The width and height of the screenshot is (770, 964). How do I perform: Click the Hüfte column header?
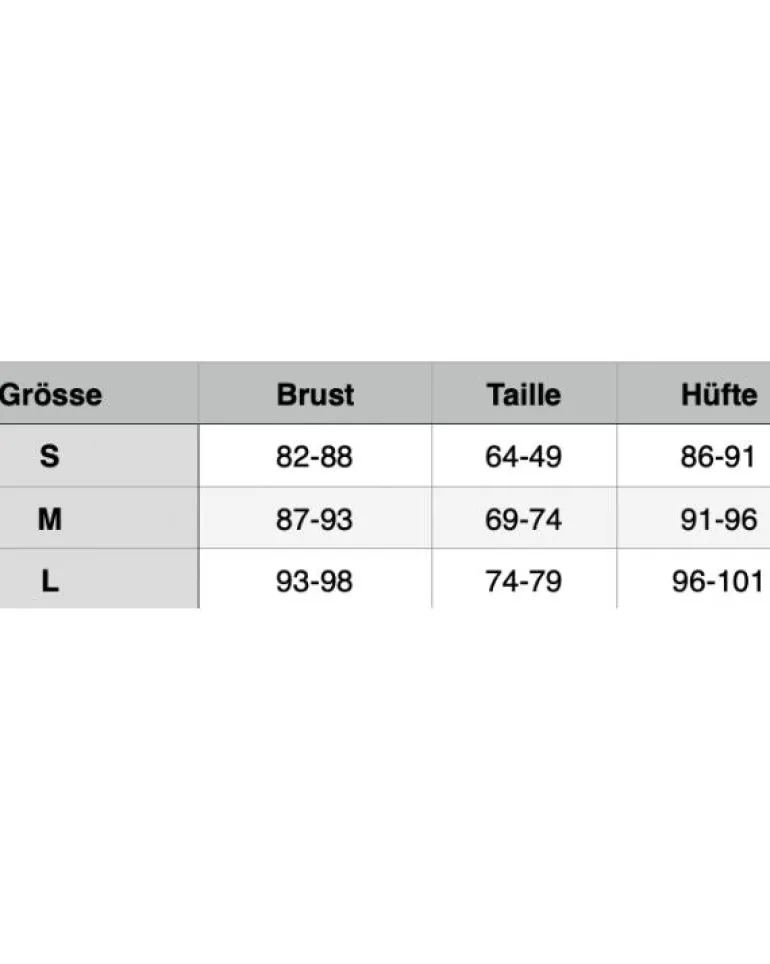tap(719, 394)
